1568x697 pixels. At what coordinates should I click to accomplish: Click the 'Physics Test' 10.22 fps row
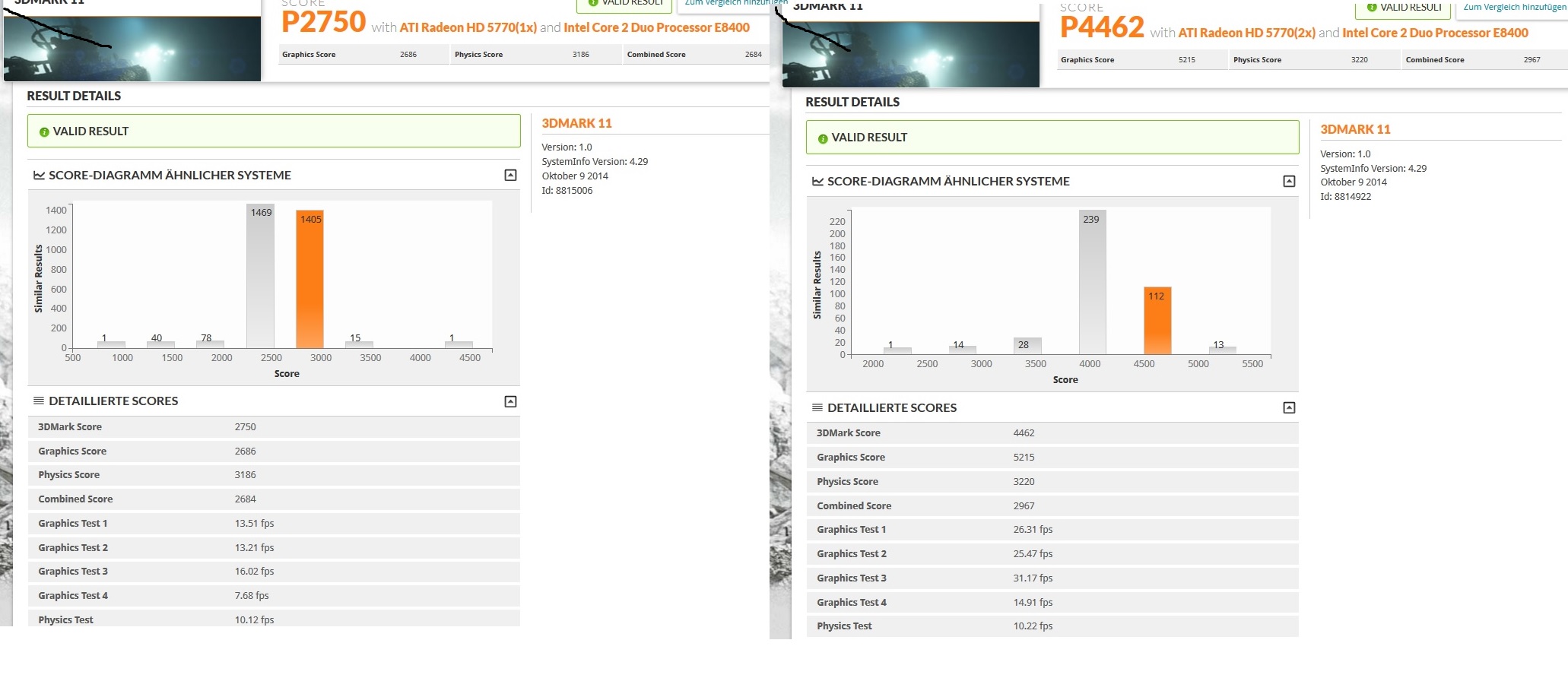[x=1052, y=626]
